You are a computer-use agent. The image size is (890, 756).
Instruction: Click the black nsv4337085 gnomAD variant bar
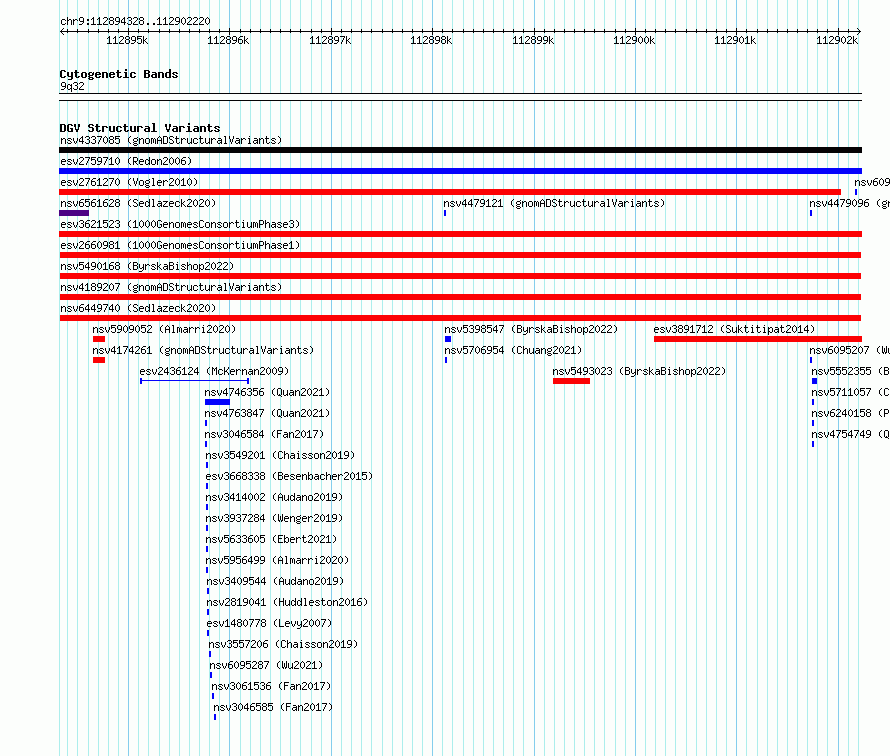click(460, 150)
